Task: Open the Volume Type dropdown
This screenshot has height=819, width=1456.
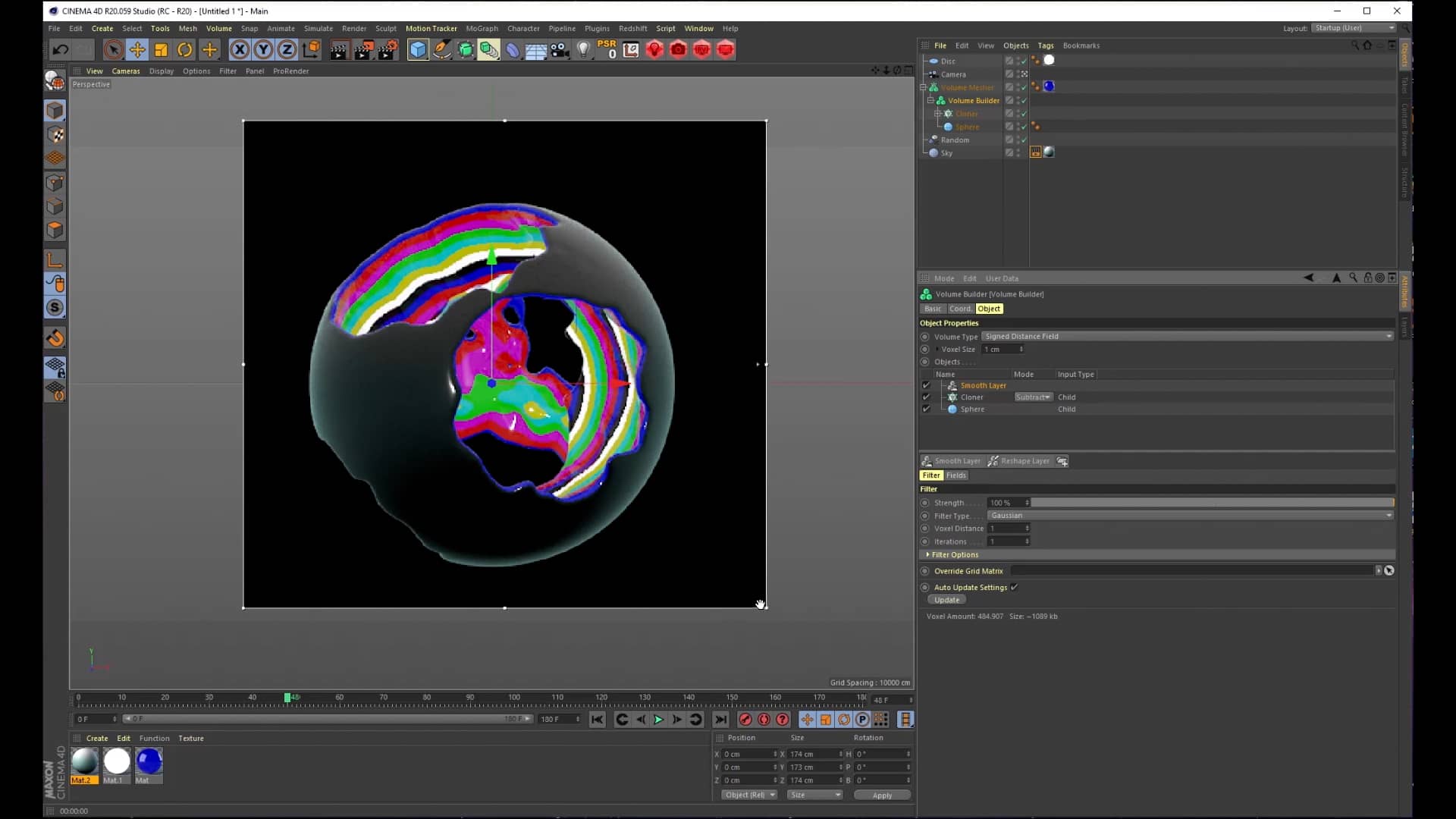Action: tap(1388, 336)
